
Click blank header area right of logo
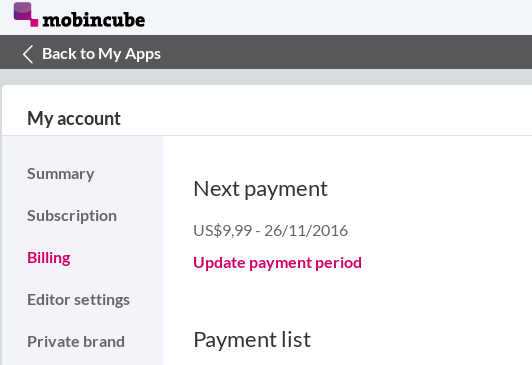(x=339, y=17)
